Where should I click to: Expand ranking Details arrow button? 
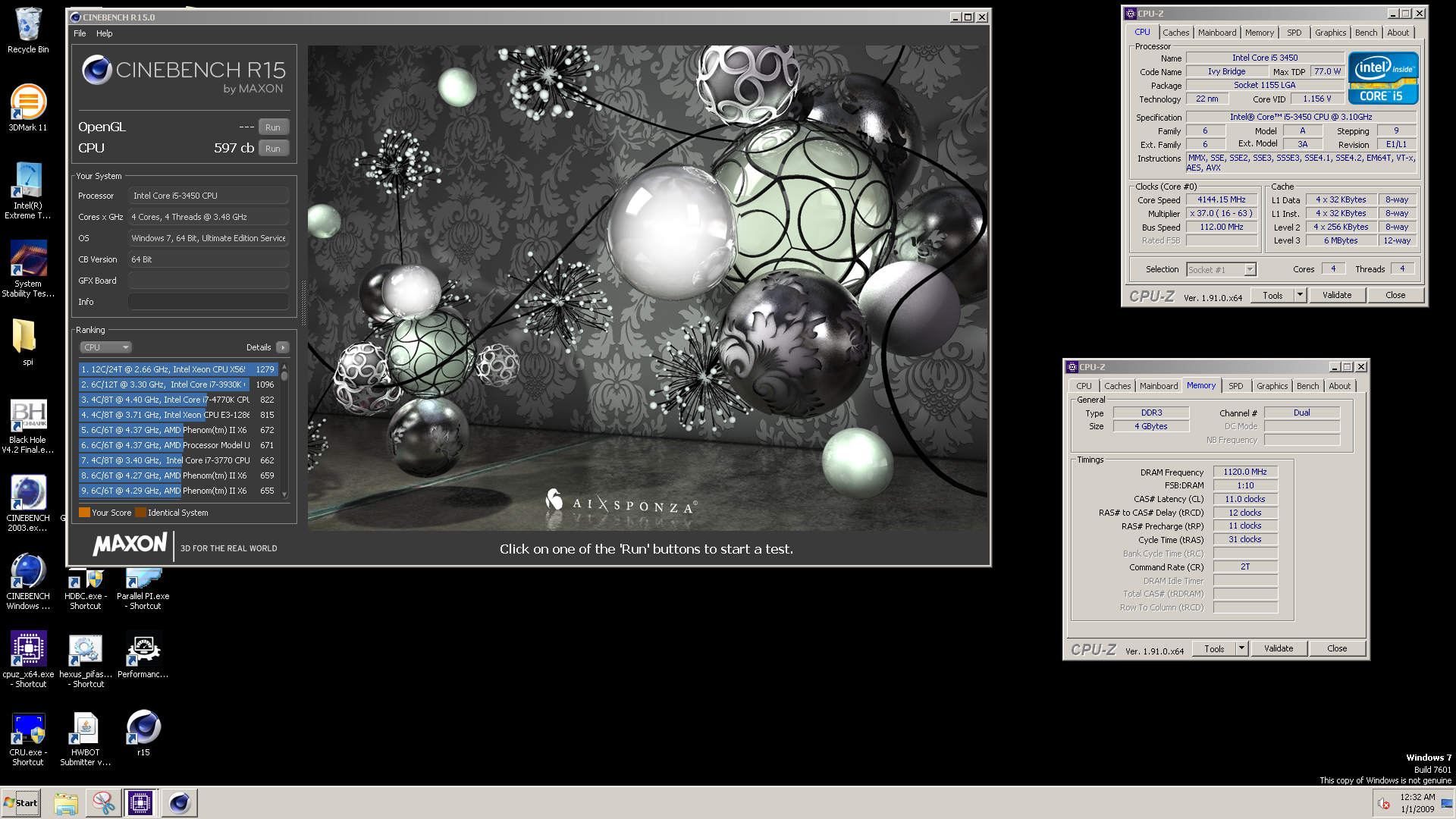[283, 347]
